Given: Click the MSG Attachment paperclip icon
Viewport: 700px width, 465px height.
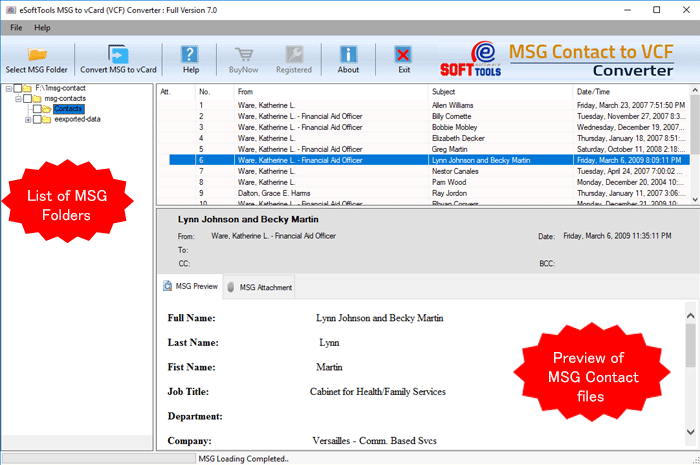Looking at the screenshot, I should pyautogui.click(x=231, y=287).
